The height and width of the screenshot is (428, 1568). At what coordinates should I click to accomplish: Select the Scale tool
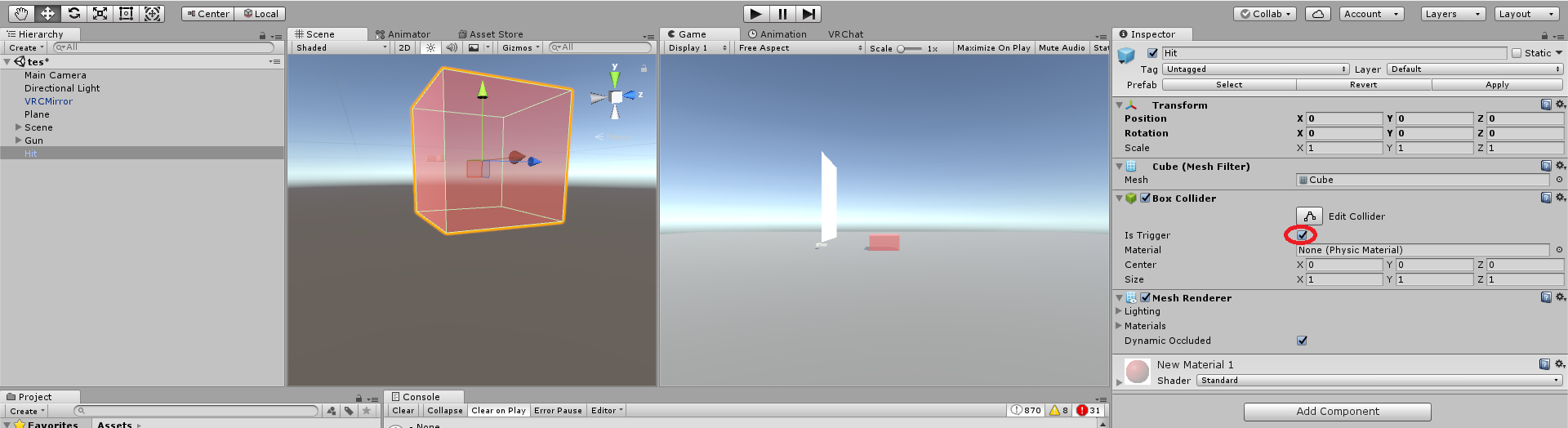click(x=100, y=13)
